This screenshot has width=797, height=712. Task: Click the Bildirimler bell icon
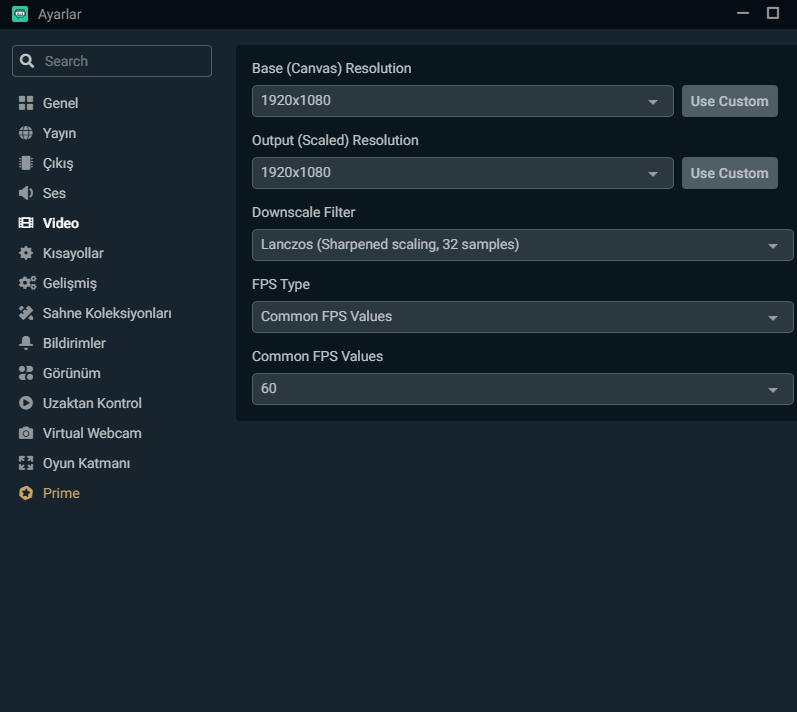click(x=26, y=343)
